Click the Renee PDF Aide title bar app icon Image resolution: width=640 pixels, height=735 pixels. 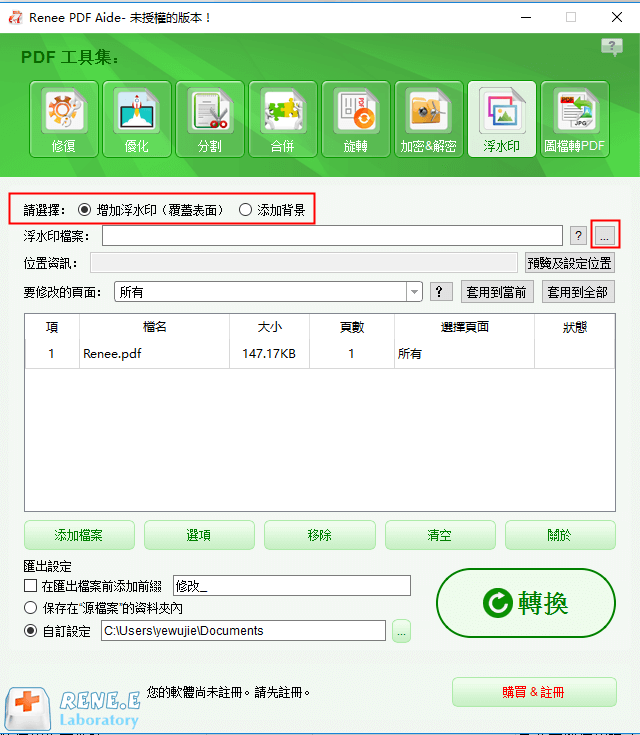click(x=15, y=17)
